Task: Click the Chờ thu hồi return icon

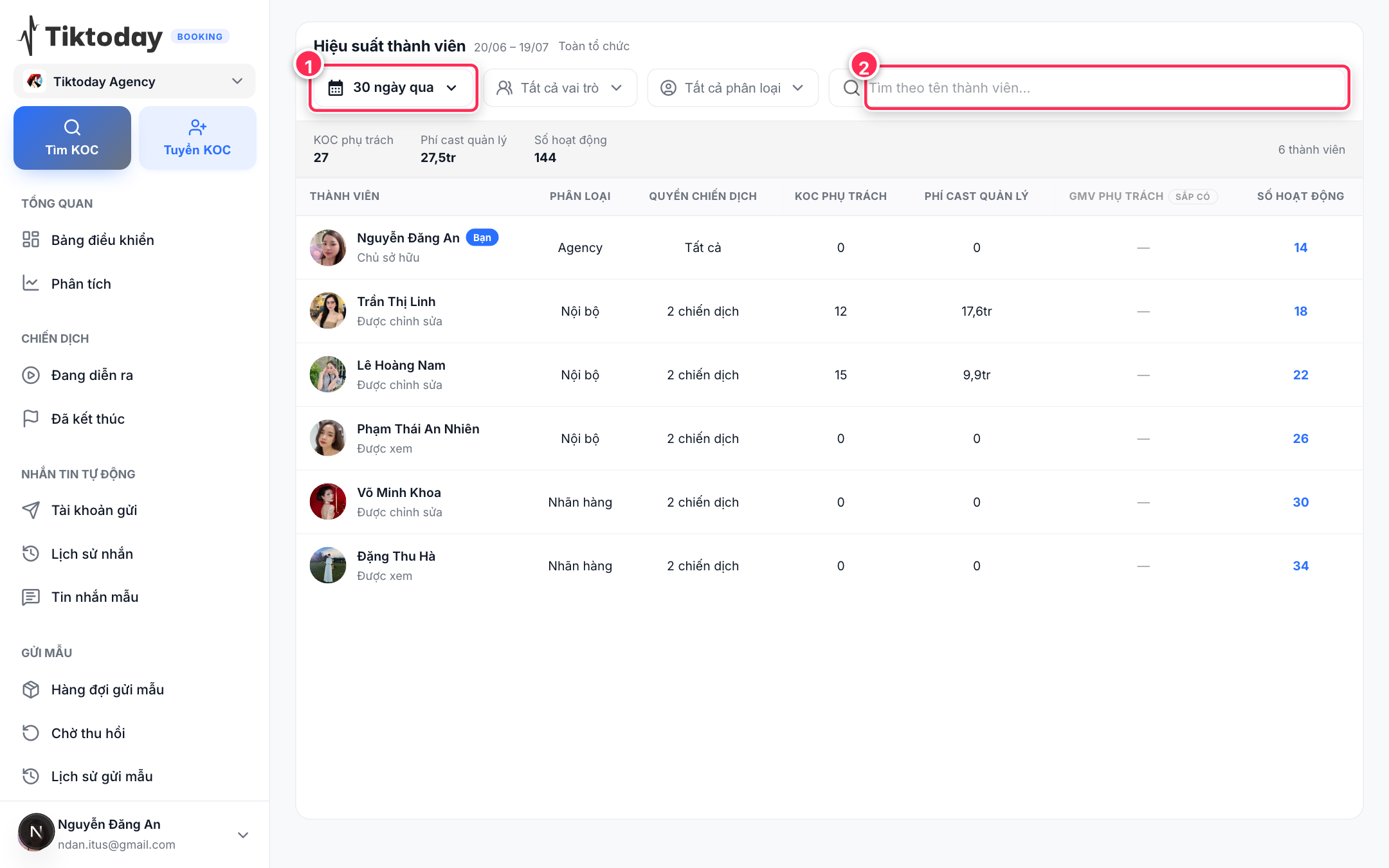Action: 31,733
